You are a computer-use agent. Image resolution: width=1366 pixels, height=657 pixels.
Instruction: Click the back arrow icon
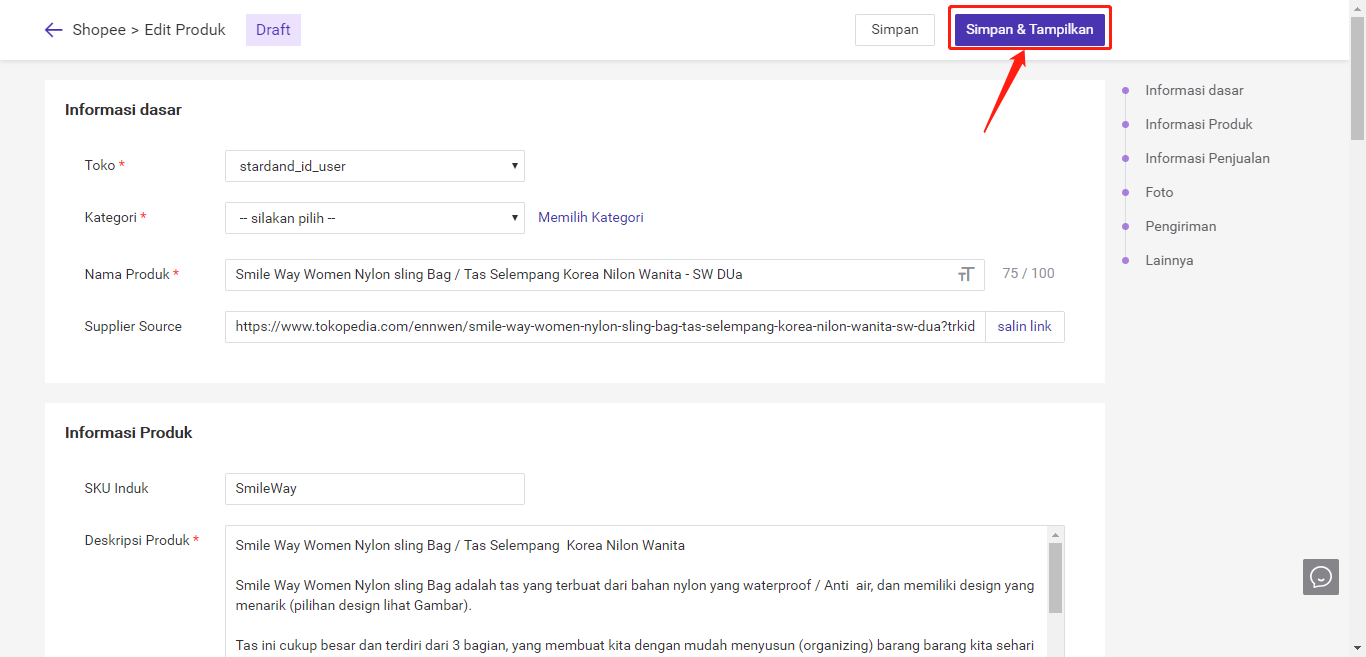click(x=53, y=30)
